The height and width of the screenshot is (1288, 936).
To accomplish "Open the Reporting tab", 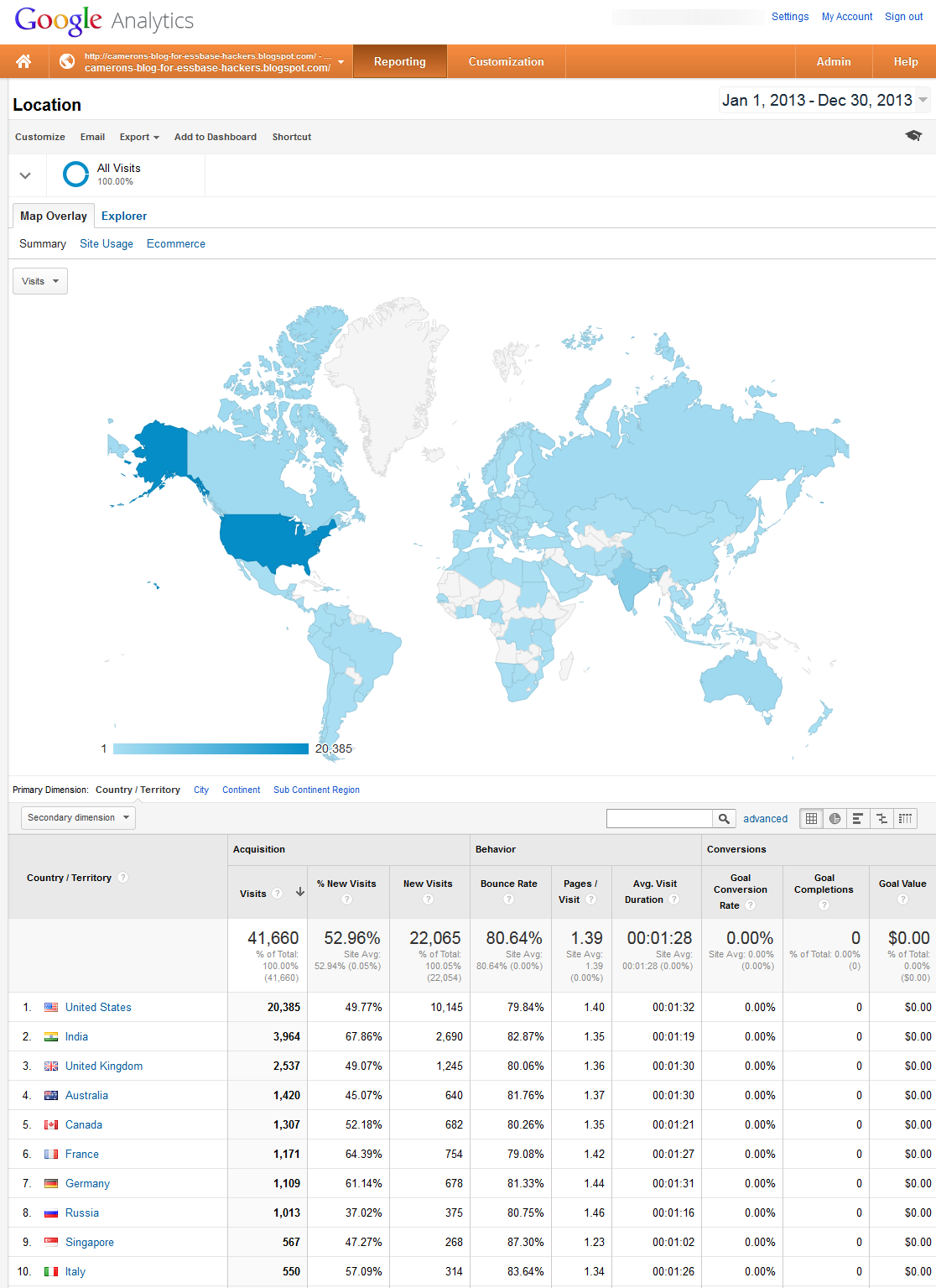I will tap(400, 61).
